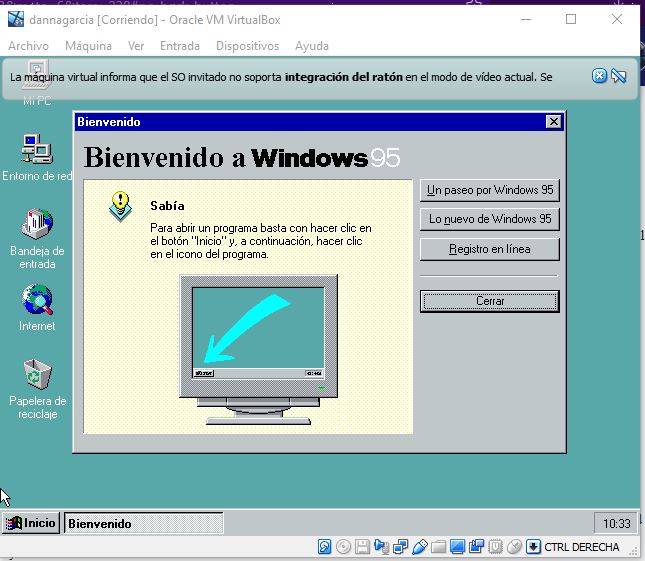Dismiss the mouse integration notification message
This screenshot has height=561, width=645.
(x=599, y=76)
